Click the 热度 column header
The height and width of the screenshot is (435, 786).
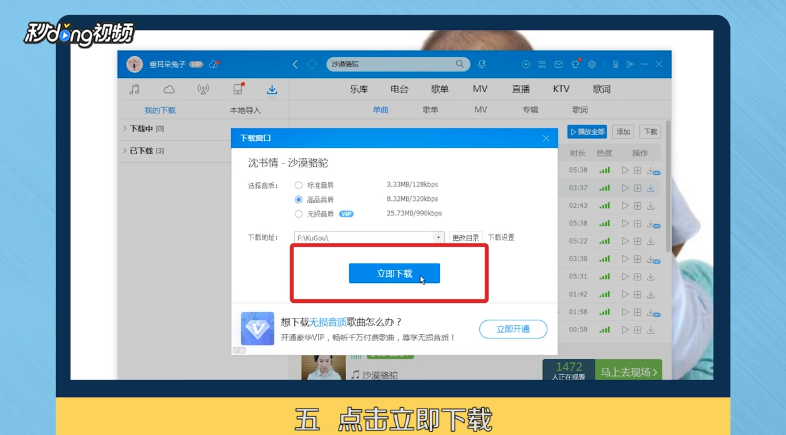pyautogui.click(x=604, y=153)
